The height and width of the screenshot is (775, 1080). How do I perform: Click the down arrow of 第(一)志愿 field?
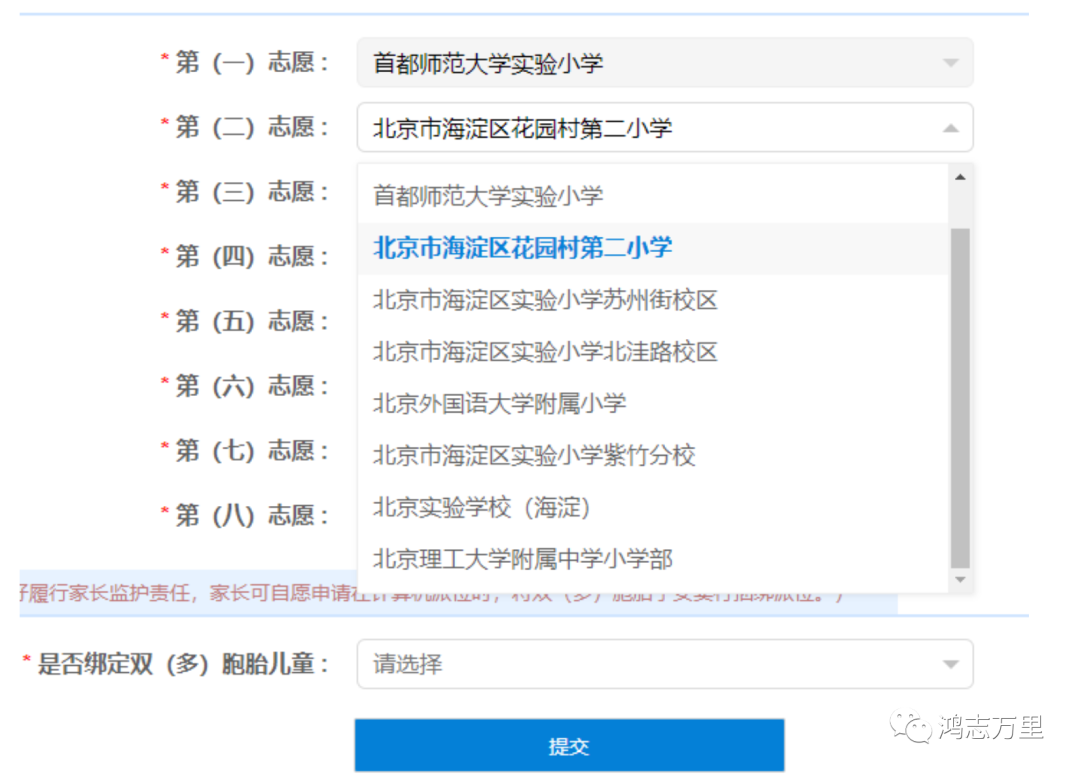click(951, 63)
